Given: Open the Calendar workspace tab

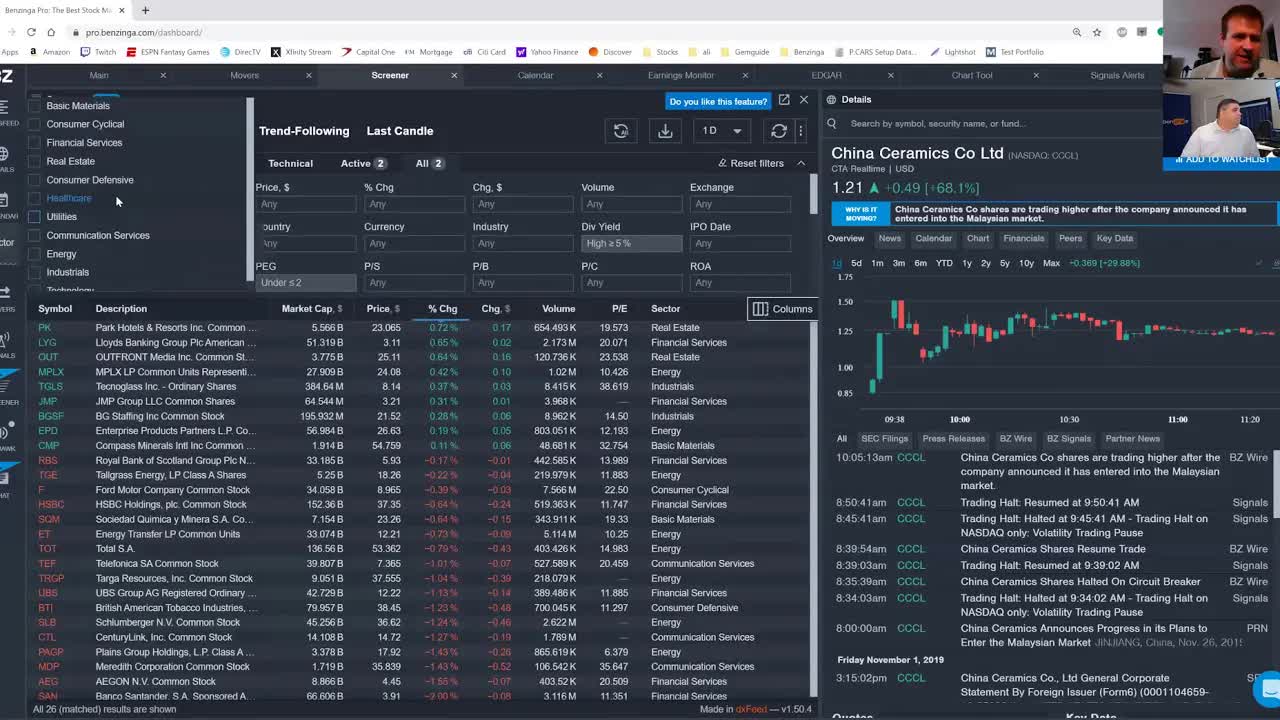Looking at the screenshot, I should click(x=535, y=75).
